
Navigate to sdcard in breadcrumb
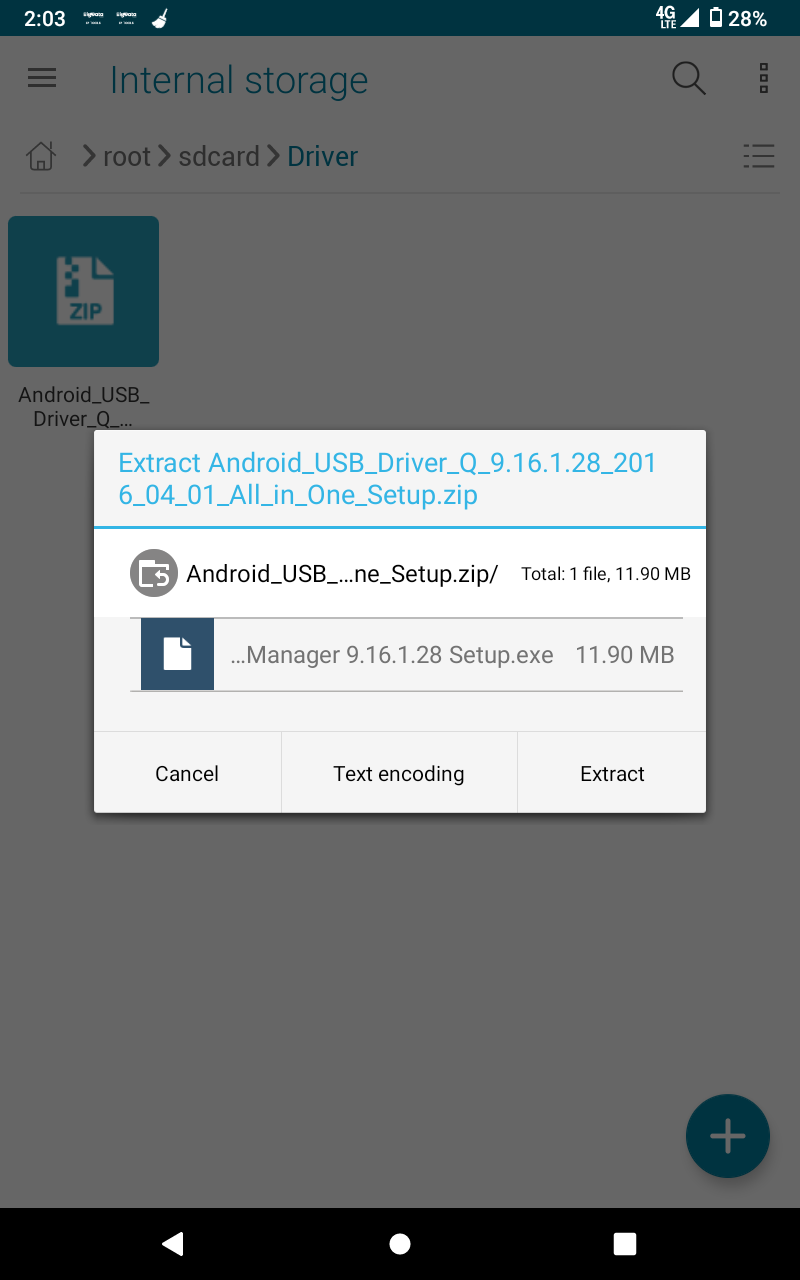(219, 156)
